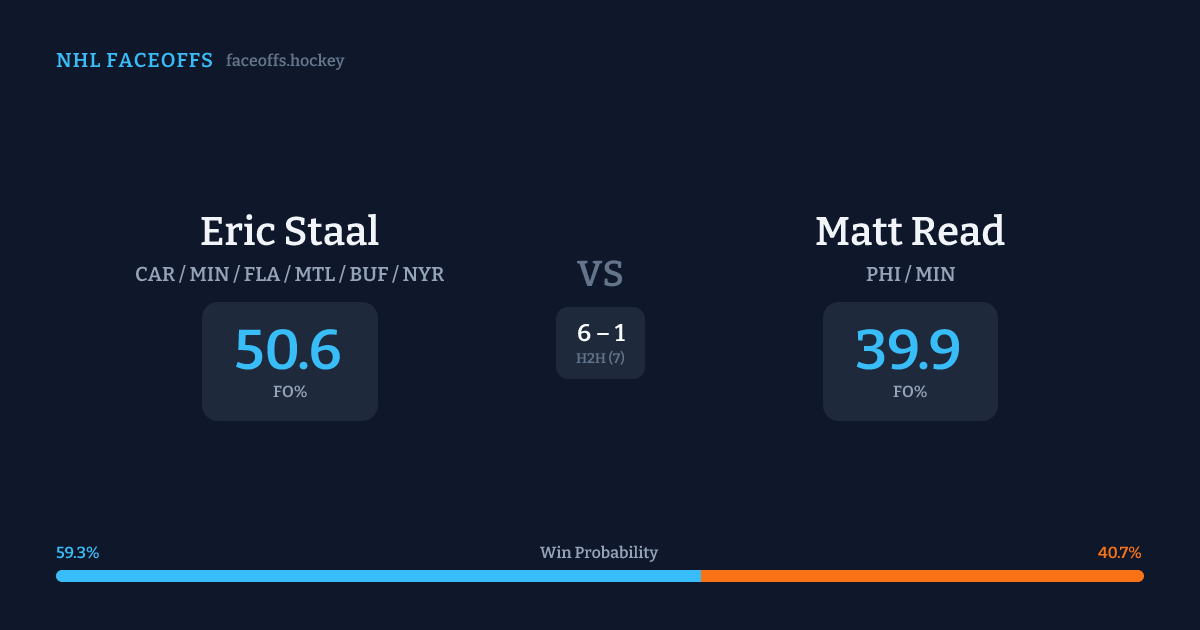1200x630 pixels.
Task: Click the PHI / MIN team text
Action: [909, 274]
